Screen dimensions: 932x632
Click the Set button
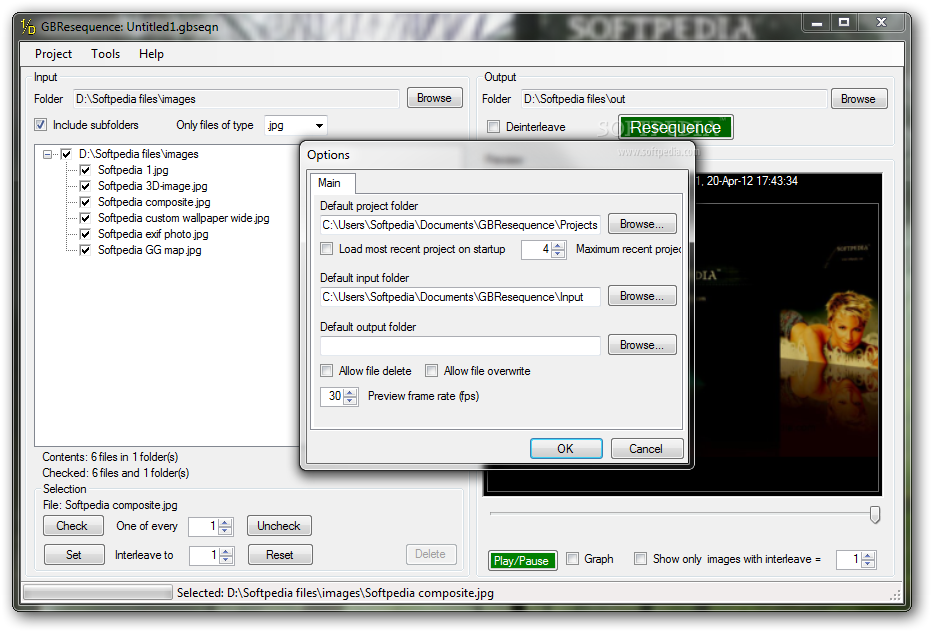[74, 555]
